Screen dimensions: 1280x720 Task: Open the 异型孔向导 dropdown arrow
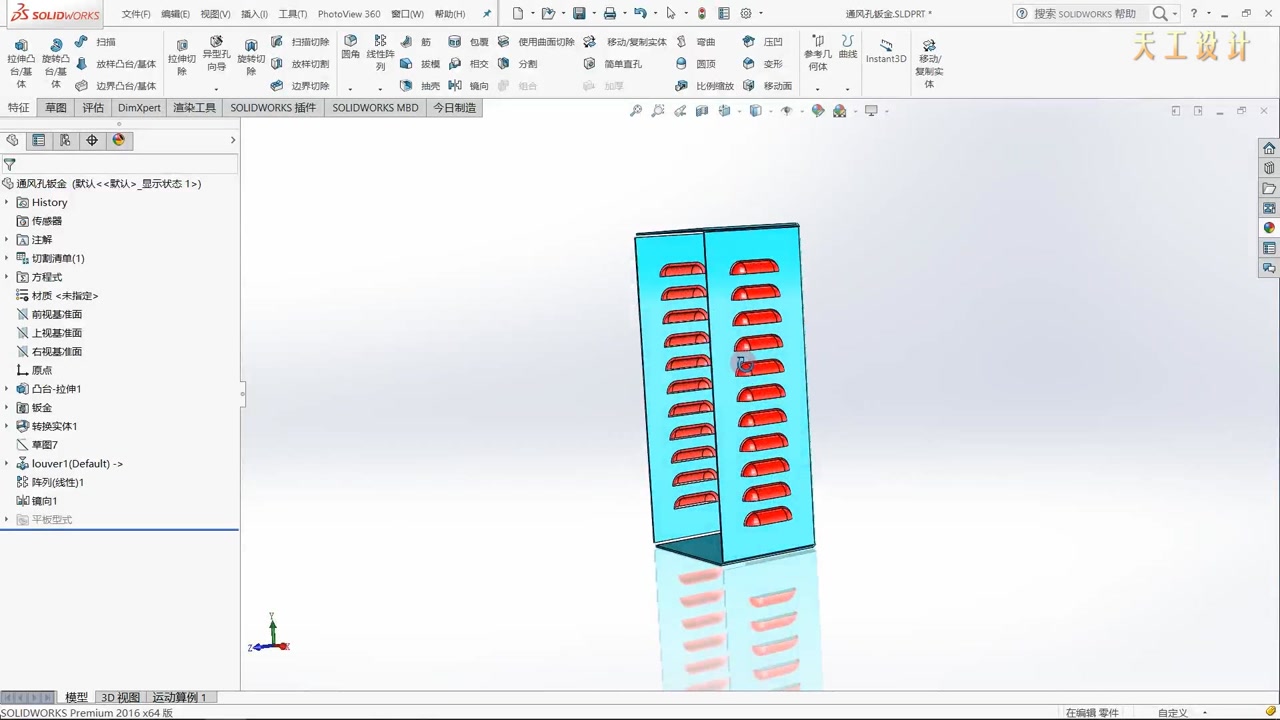click(x=216, y=88)
